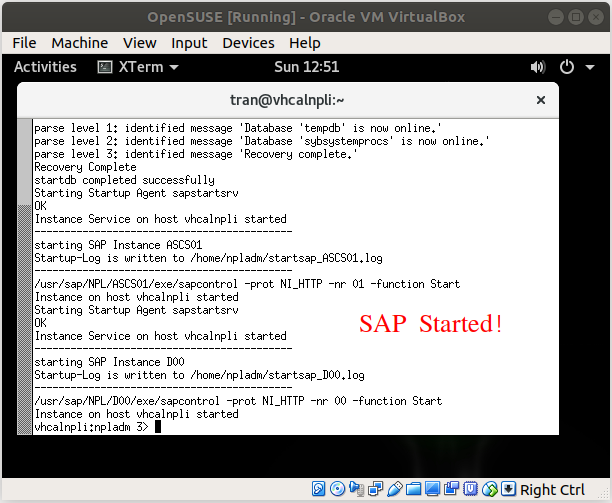Click the display status icon
This screenshot has width=612, height=503.
pyautogui.click(x=432, y=489)
